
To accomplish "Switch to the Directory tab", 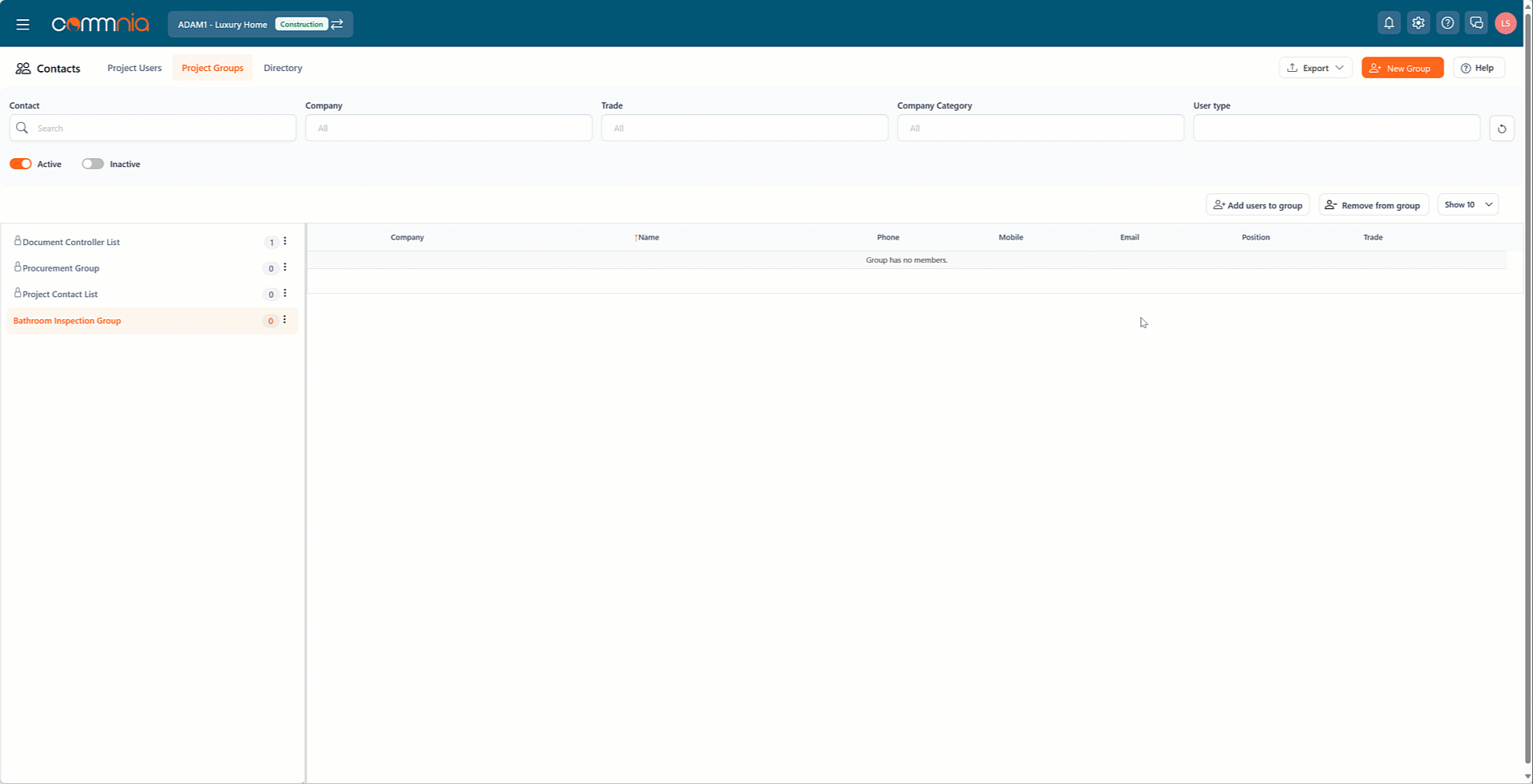I will (x=283, y=68).
